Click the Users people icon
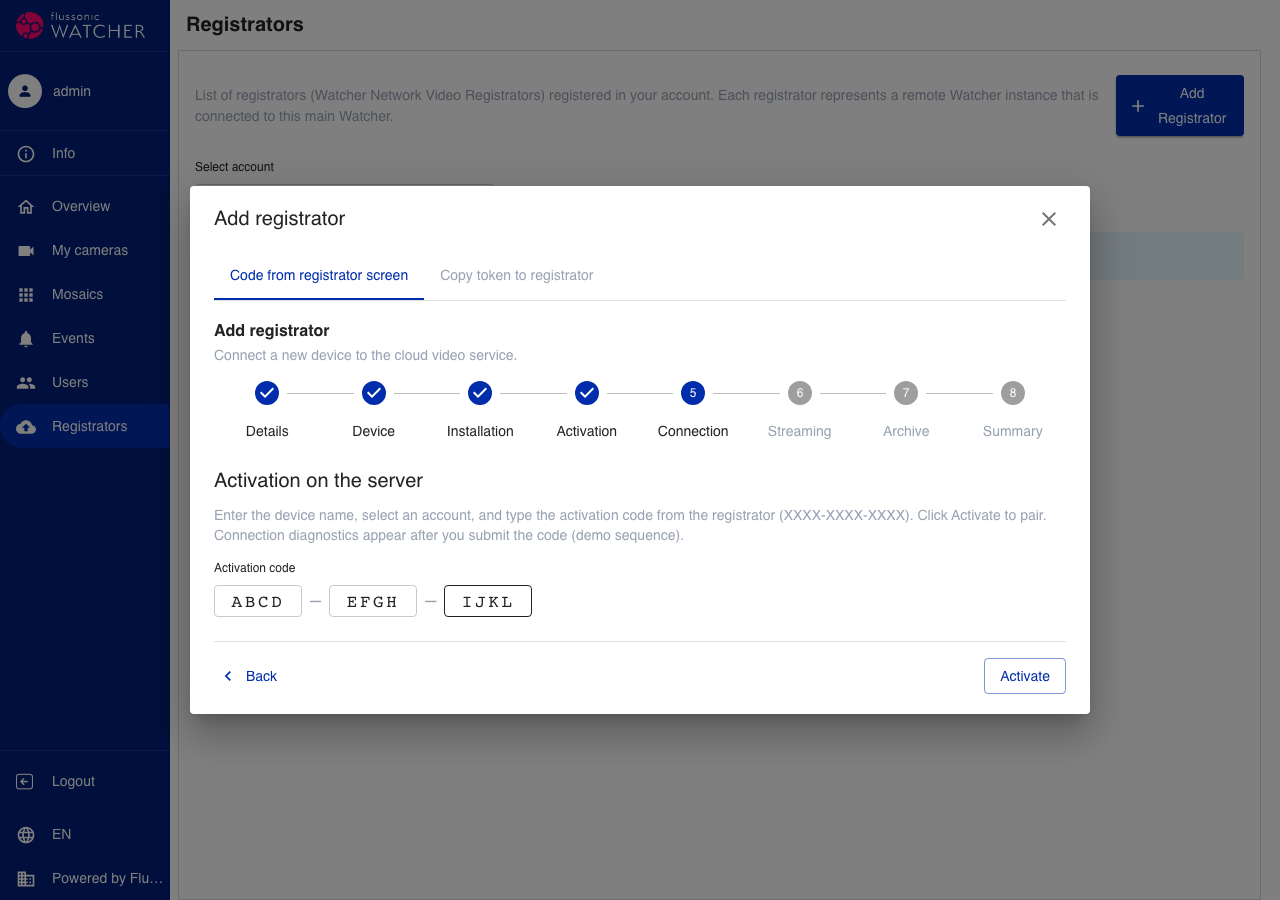 pyautogui.click(x=26, y=383)
